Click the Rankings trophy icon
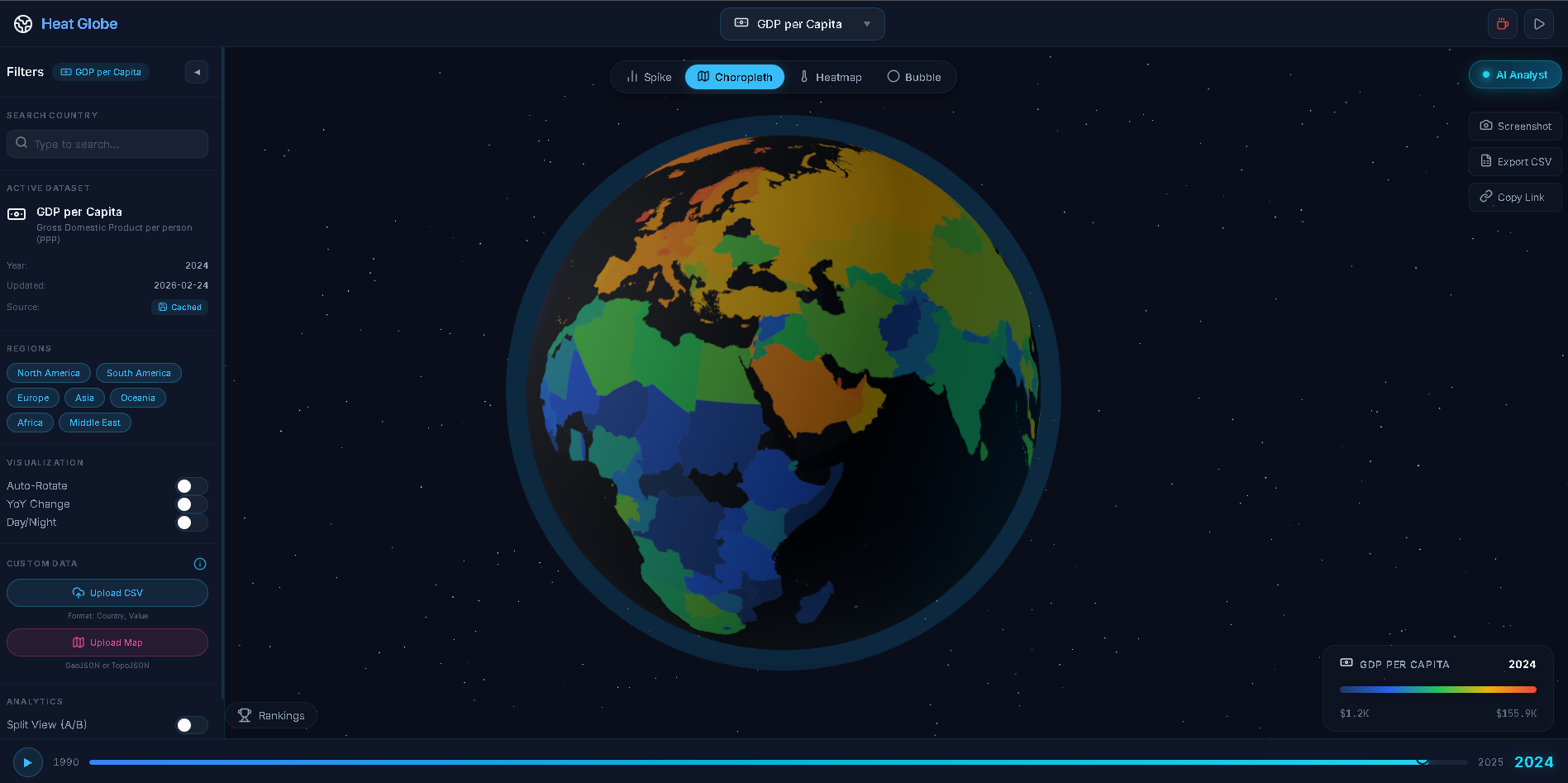Image resolution: width=1568 pixels, height=783 pixels. (x=245, y=715)
